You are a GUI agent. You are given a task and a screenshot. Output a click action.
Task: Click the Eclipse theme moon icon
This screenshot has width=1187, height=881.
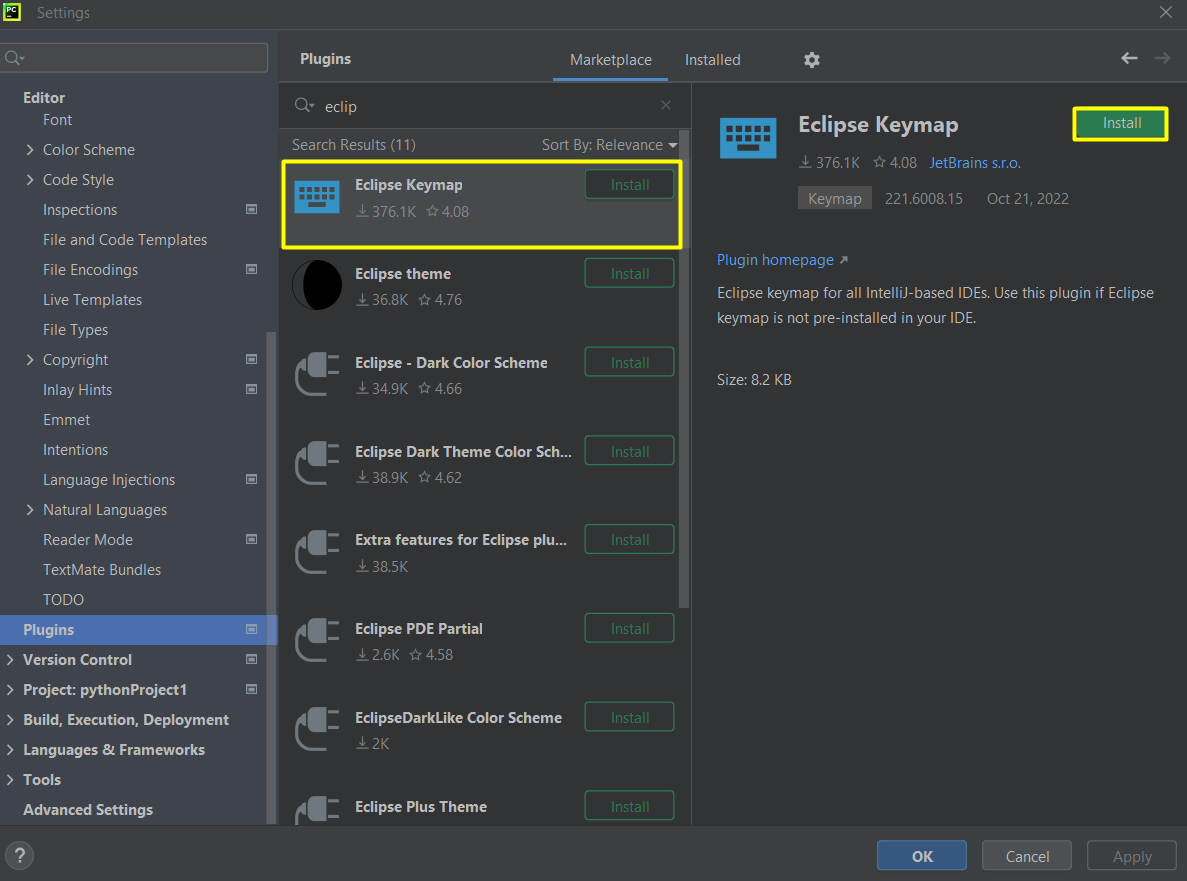316,285
